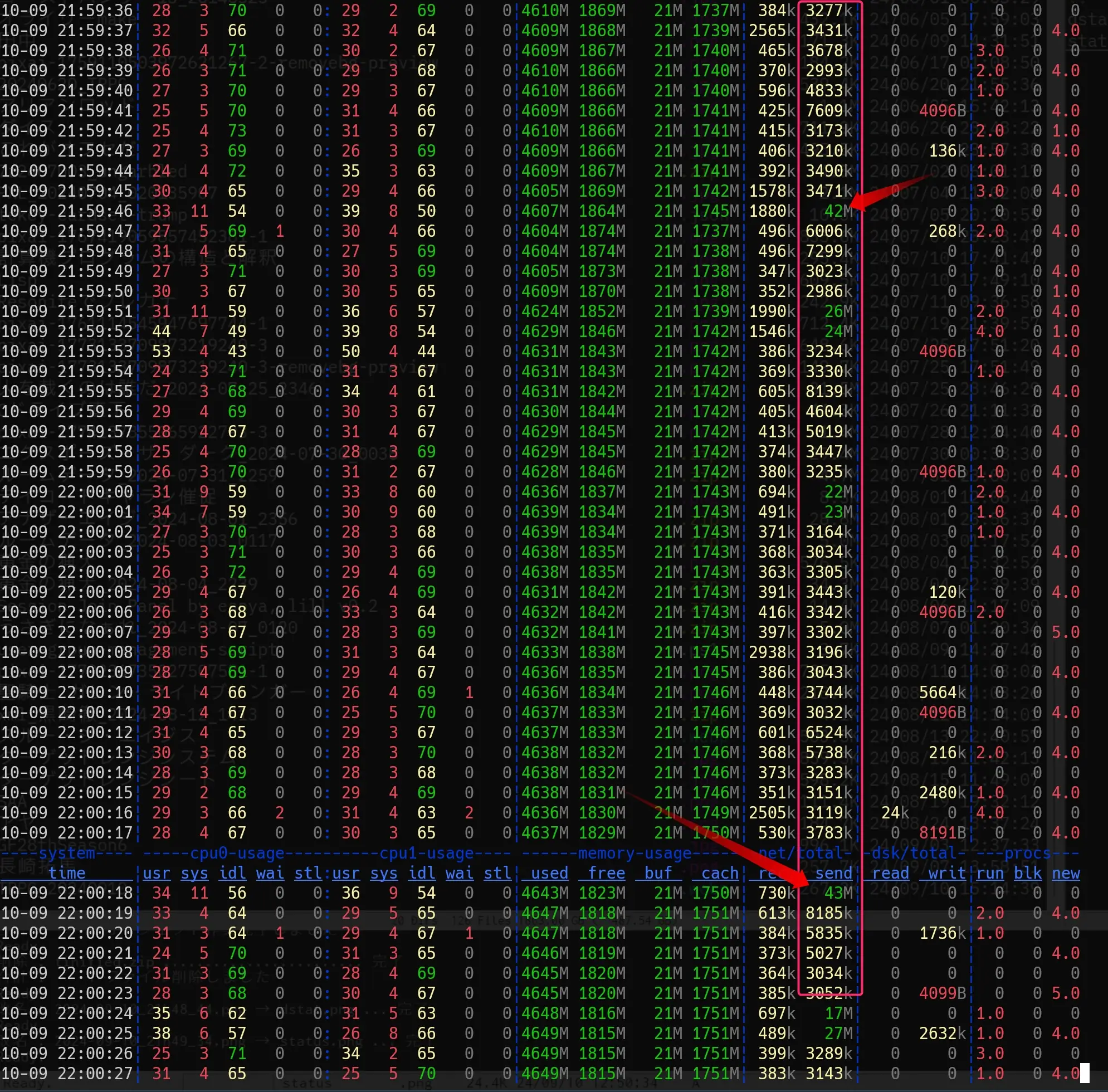The image size is (1108, 1092).
Task: Click the 'time' column header
Action: pyautogui.click(x=66, y=873)
